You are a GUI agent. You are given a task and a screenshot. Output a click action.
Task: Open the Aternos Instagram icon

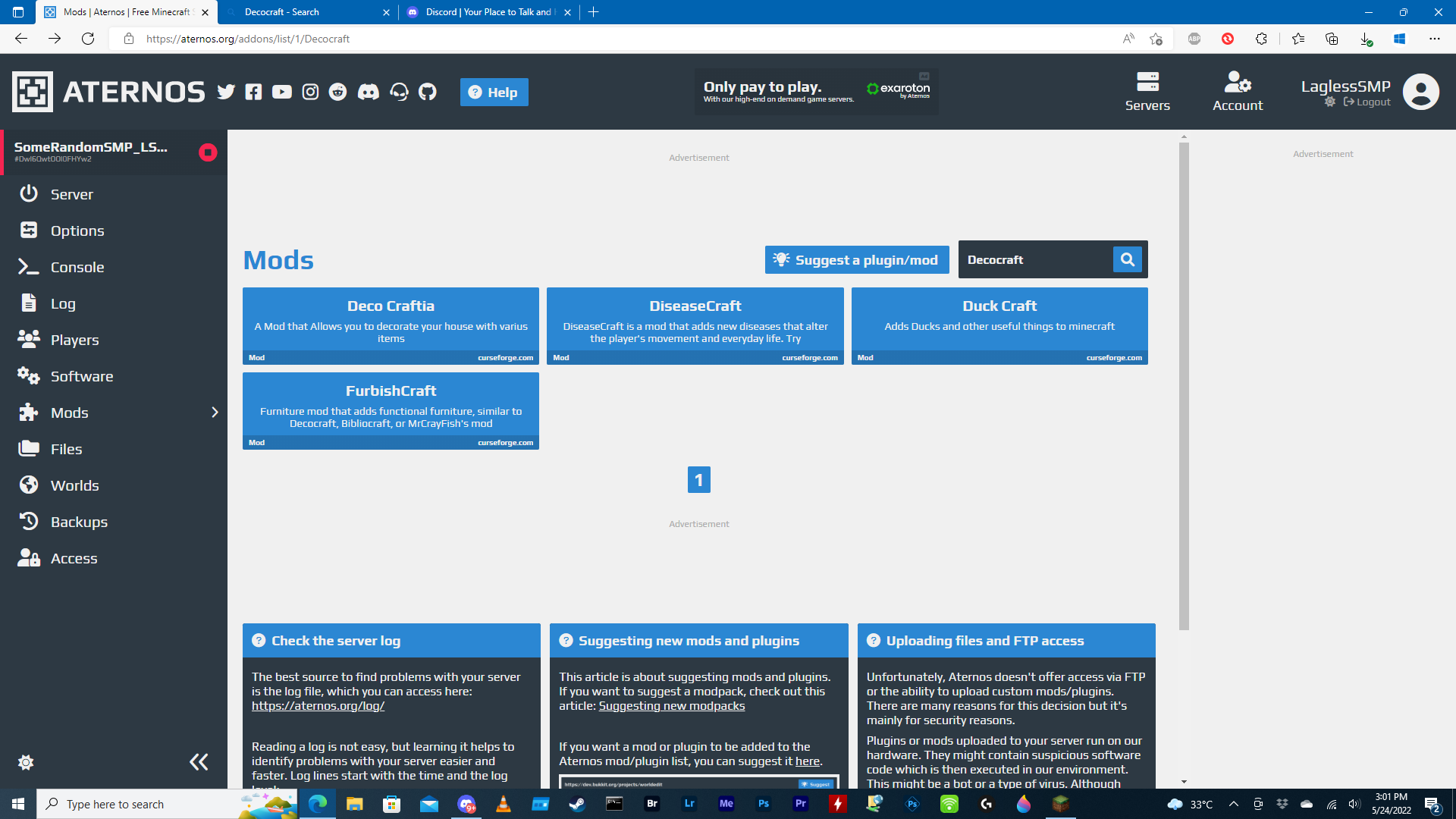tap(310, 92)
